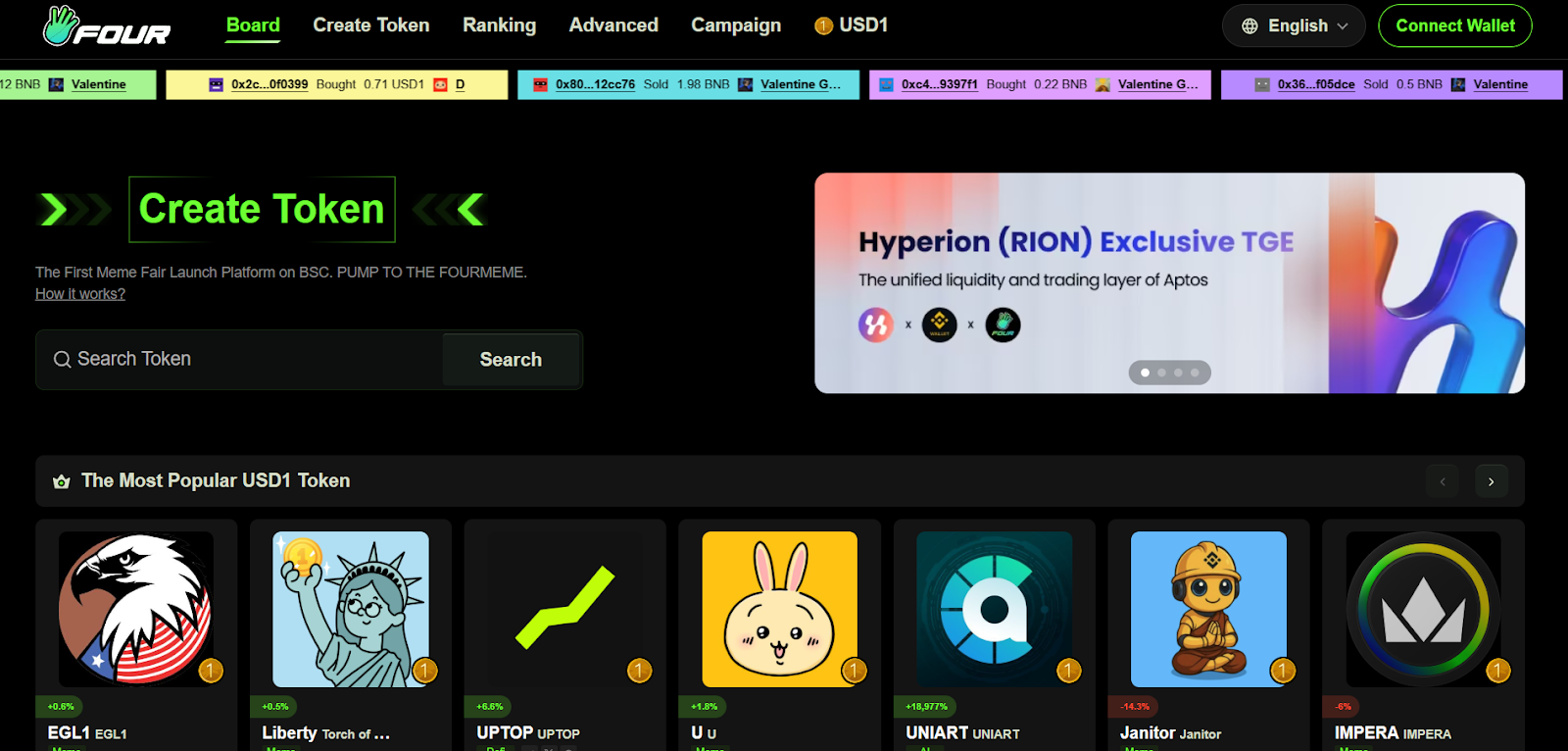The image size is (1568, 751).
Task: Open the Liberty Statue token image
Action: 351,609
